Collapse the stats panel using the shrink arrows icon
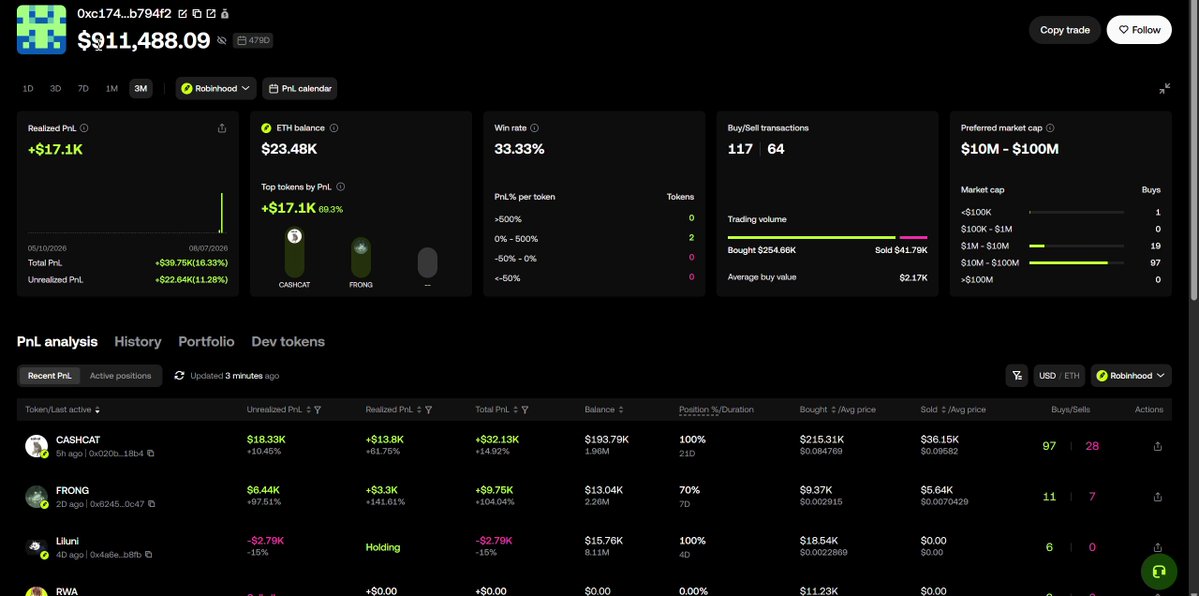 1164,89
